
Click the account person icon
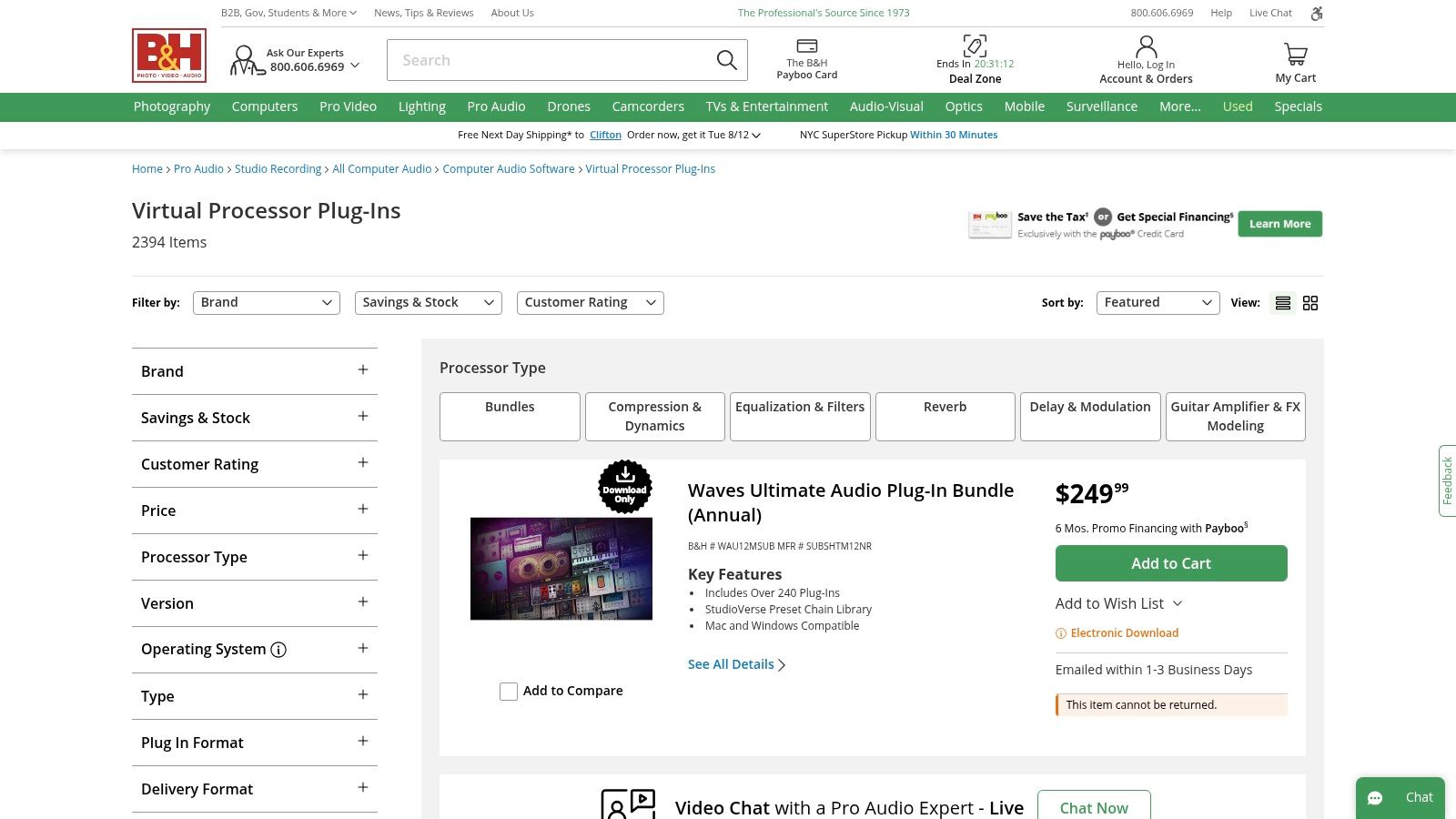pos(1147,46)
